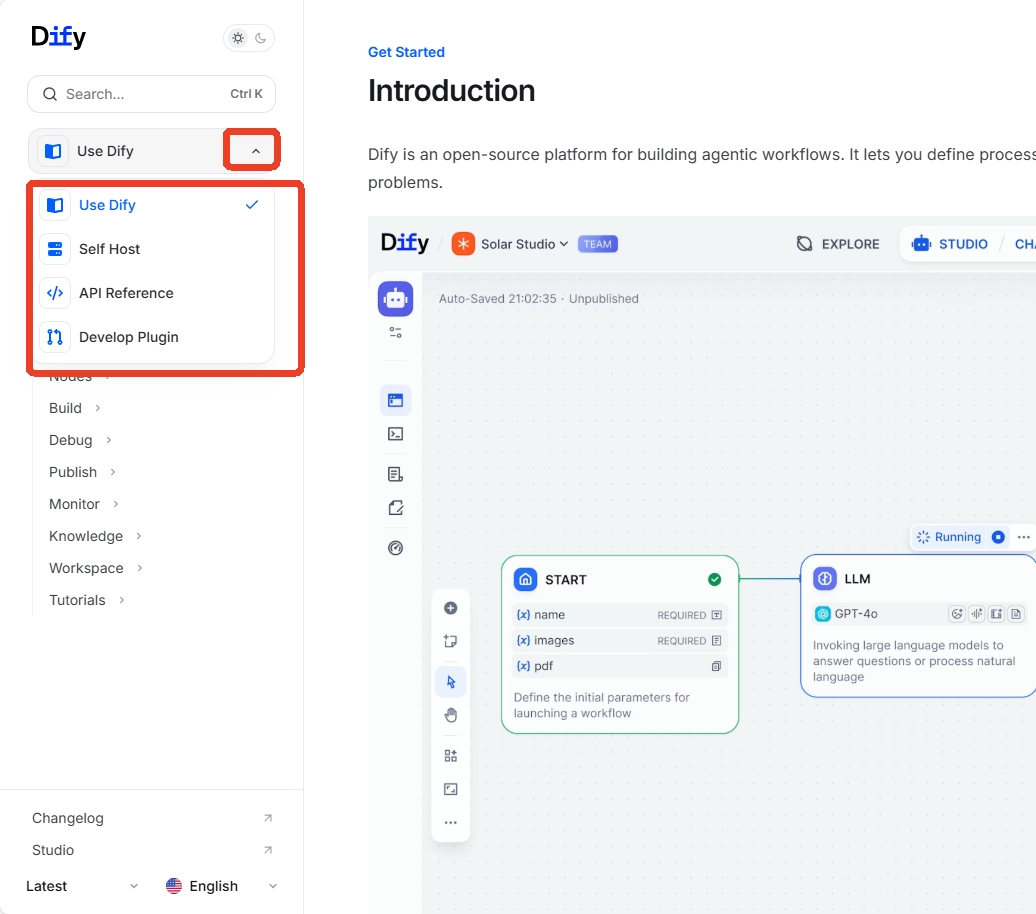1036x914 pixels.
Task: Collapse the Use Dify dropdown chevron
Action: pos(256,151)
